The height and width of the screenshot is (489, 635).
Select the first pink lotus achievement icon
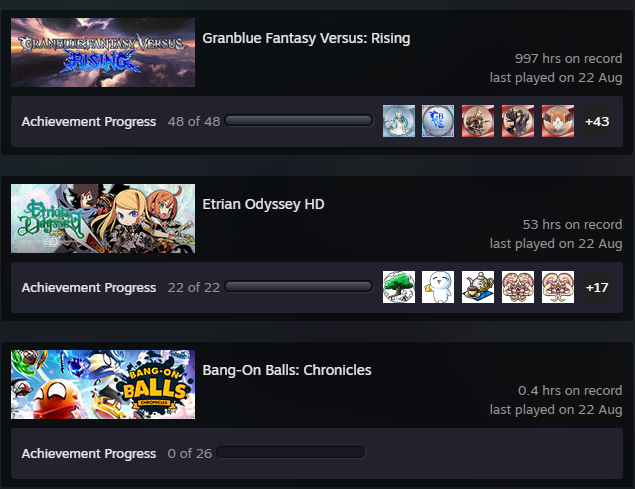coord(518,287)
